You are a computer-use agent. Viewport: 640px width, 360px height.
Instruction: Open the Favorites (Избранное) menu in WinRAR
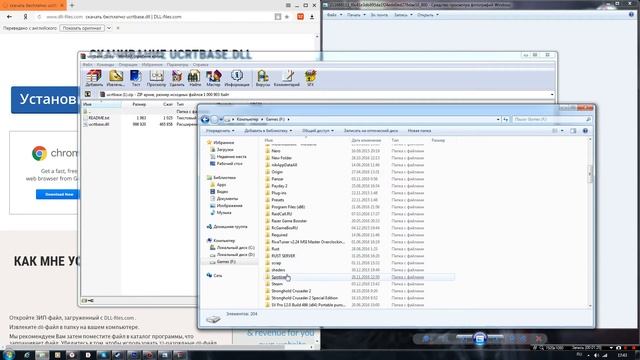[x=152, y=64]
